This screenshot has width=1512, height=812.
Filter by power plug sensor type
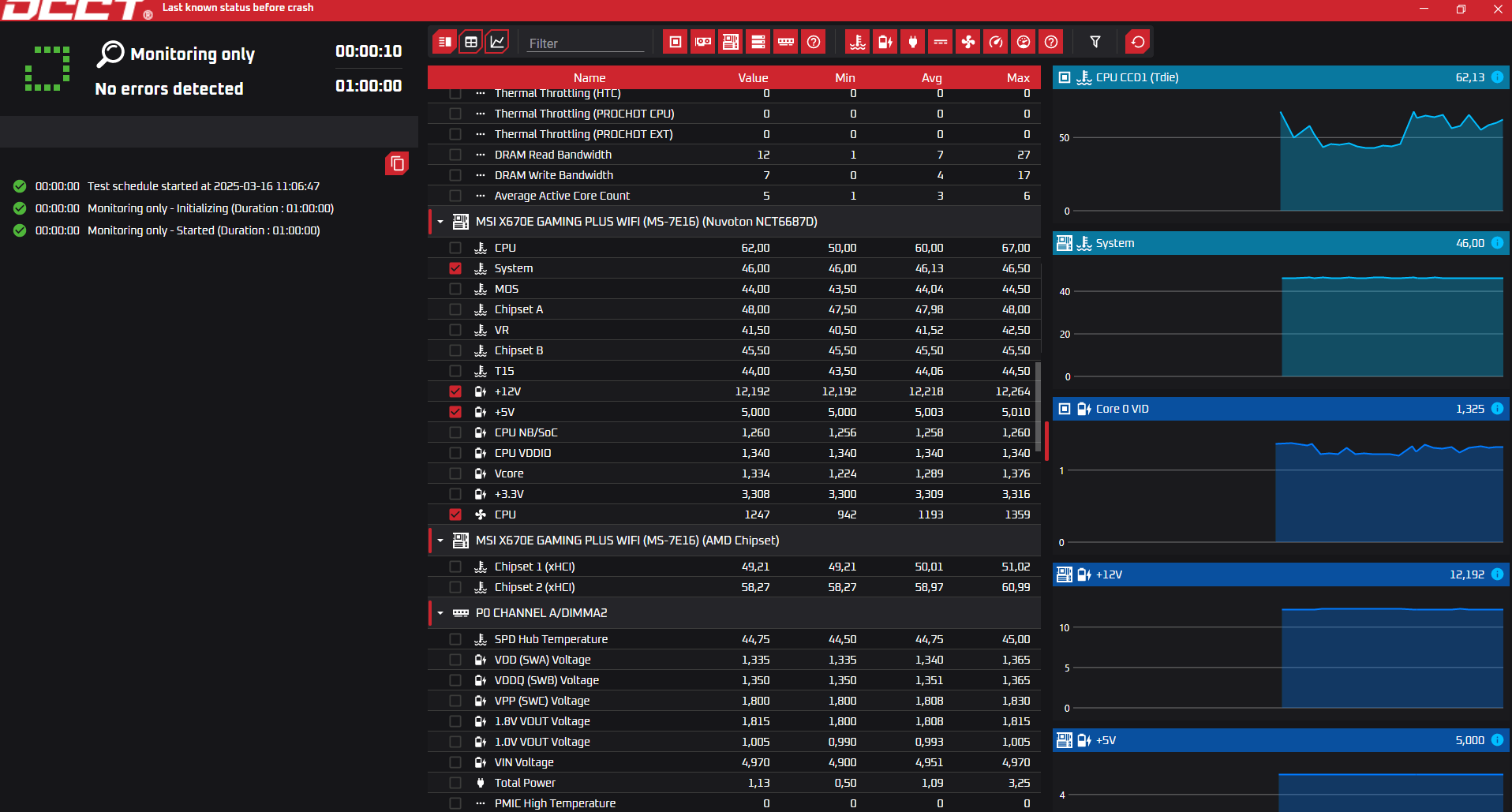pyautogui.click(x=913, y=42)
